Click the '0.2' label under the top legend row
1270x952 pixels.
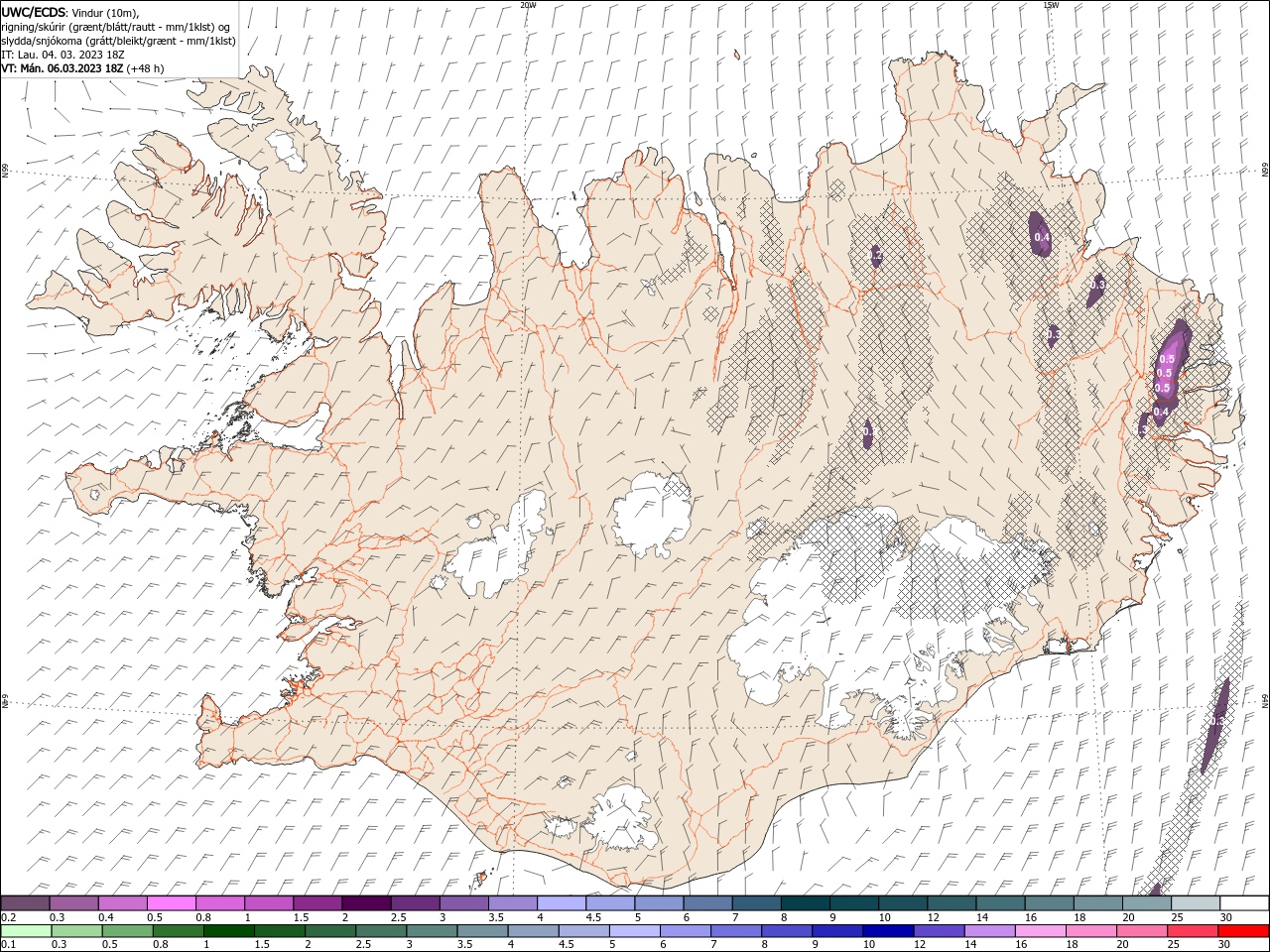pyautogui.click(x=9, y=917)
